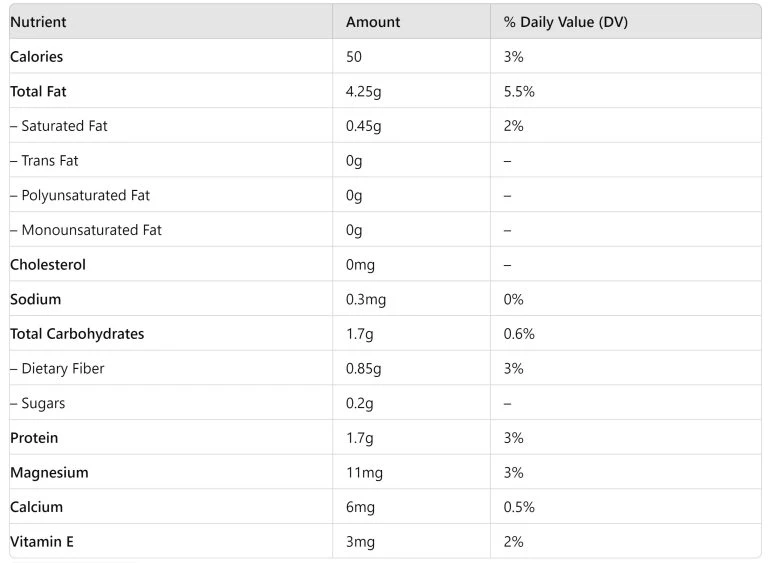Click the Protein row label
768x563 pixels.
34,438
